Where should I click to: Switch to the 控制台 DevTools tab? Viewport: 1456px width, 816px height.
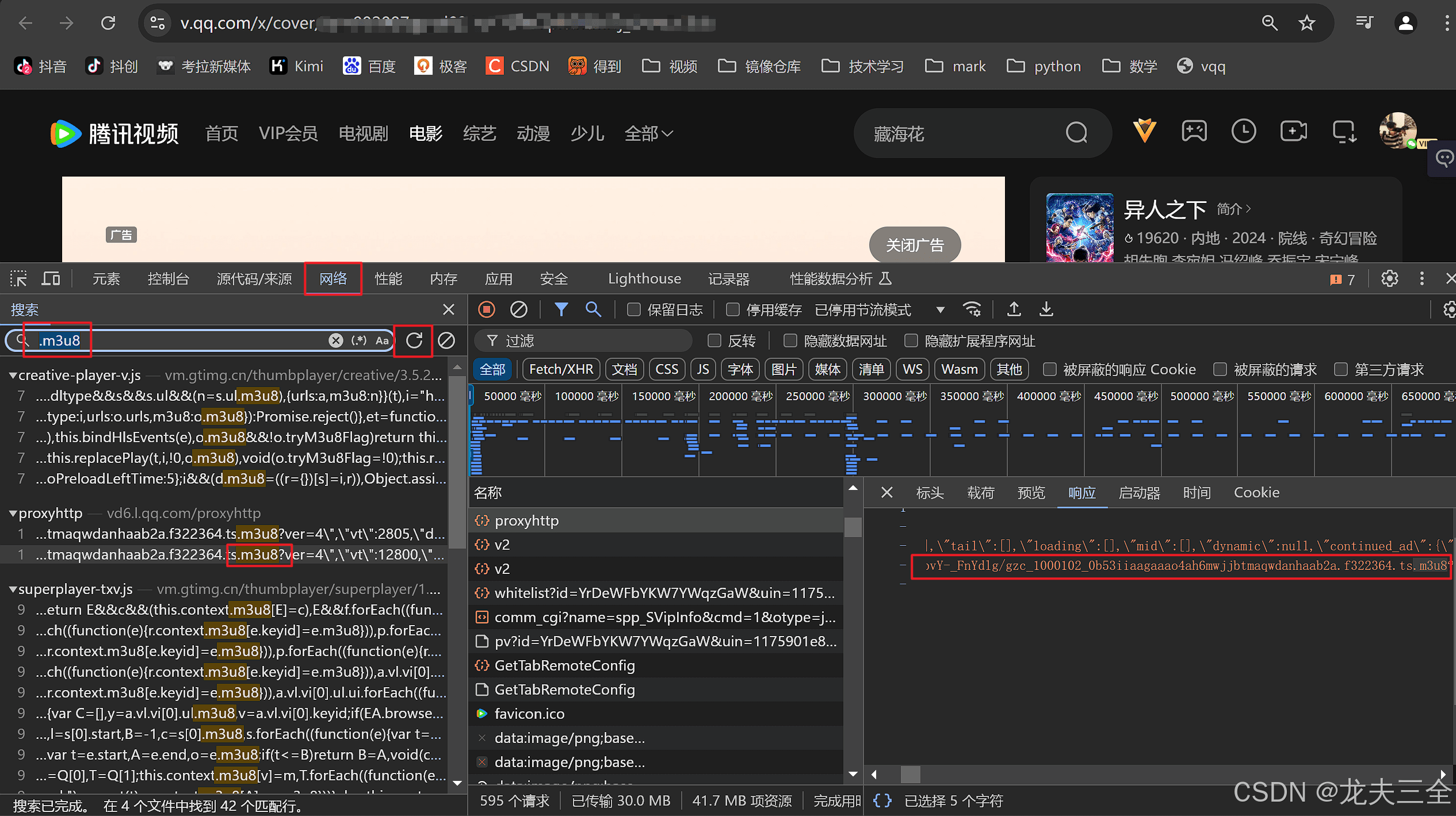169,279
